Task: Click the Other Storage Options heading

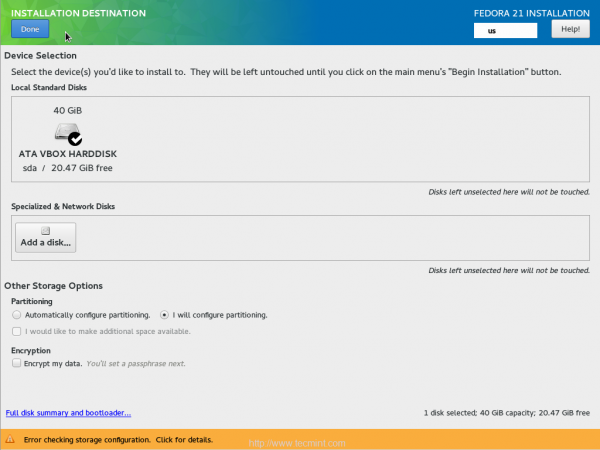Action: [x=53, y=286]
